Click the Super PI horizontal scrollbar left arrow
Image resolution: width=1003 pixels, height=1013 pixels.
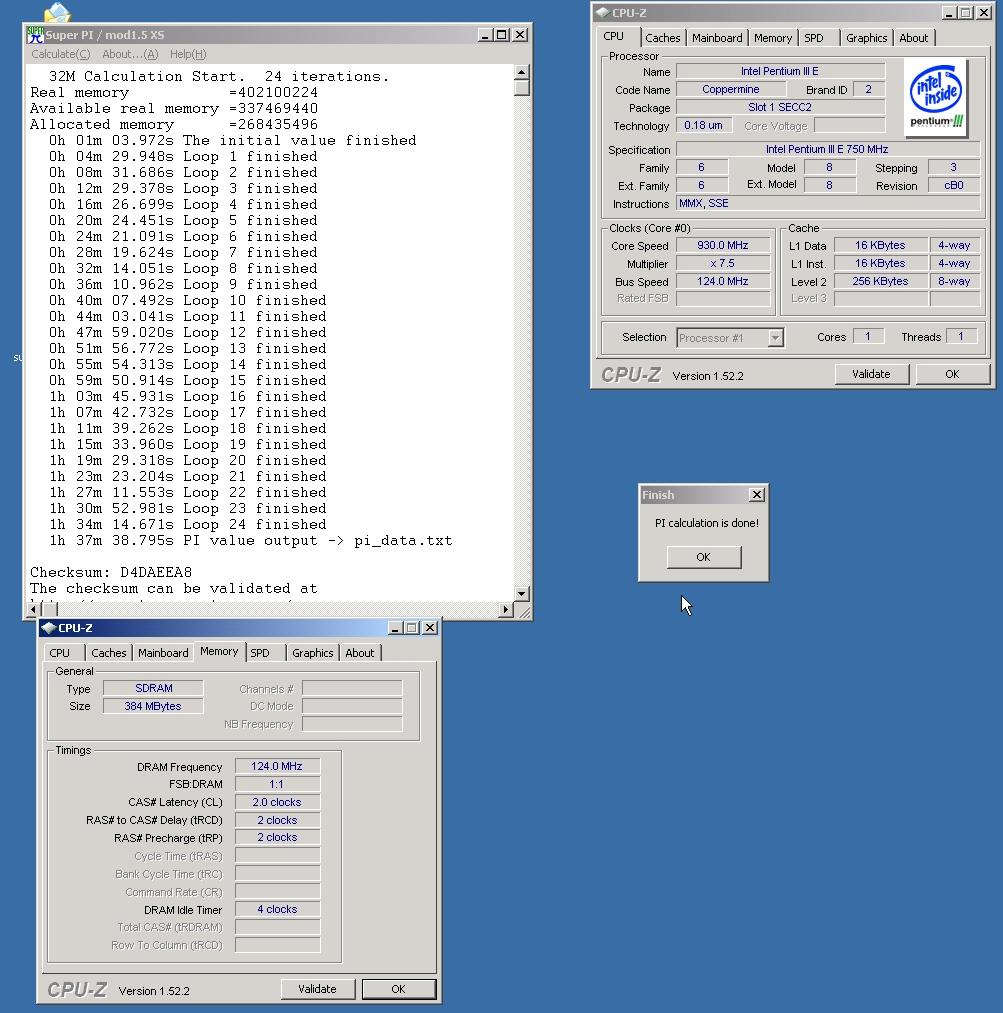(34, 609)
